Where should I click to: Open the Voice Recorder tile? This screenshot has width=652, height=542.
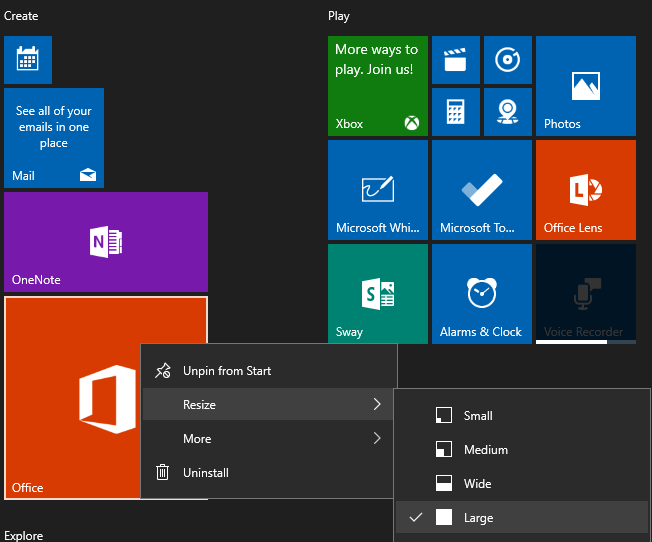click(x=585, y=294)
